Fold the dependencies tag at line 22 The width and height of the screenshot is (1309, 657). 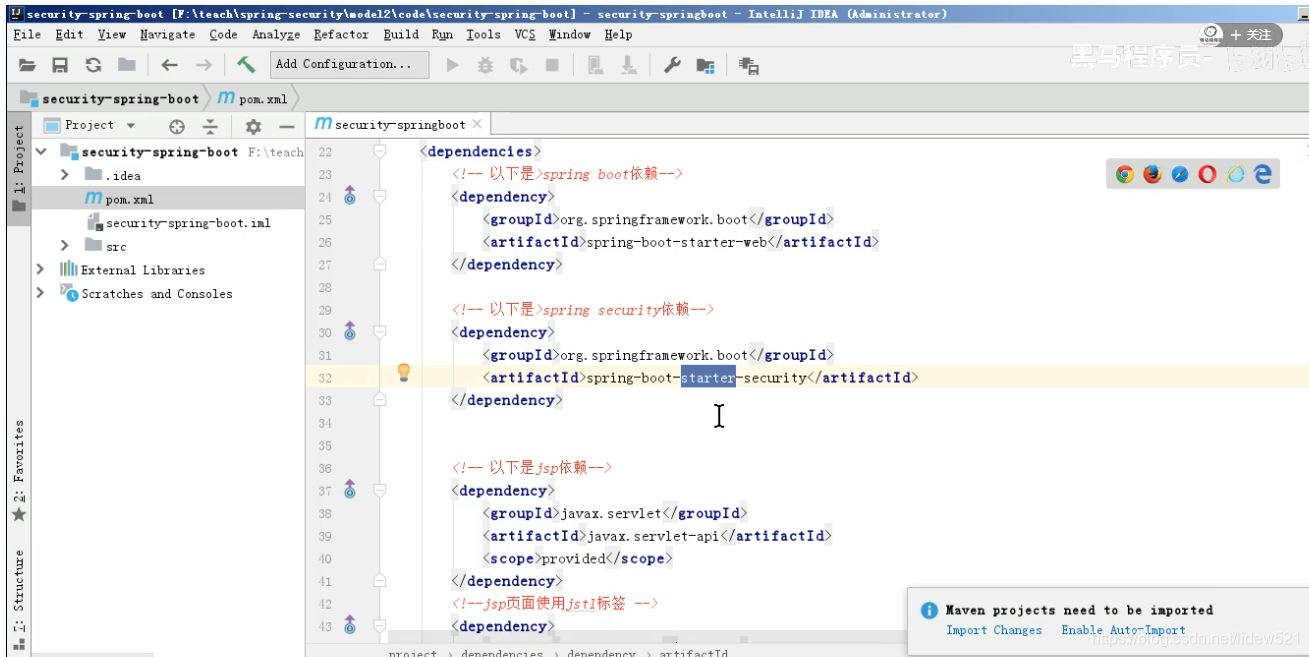click(379, 151)
